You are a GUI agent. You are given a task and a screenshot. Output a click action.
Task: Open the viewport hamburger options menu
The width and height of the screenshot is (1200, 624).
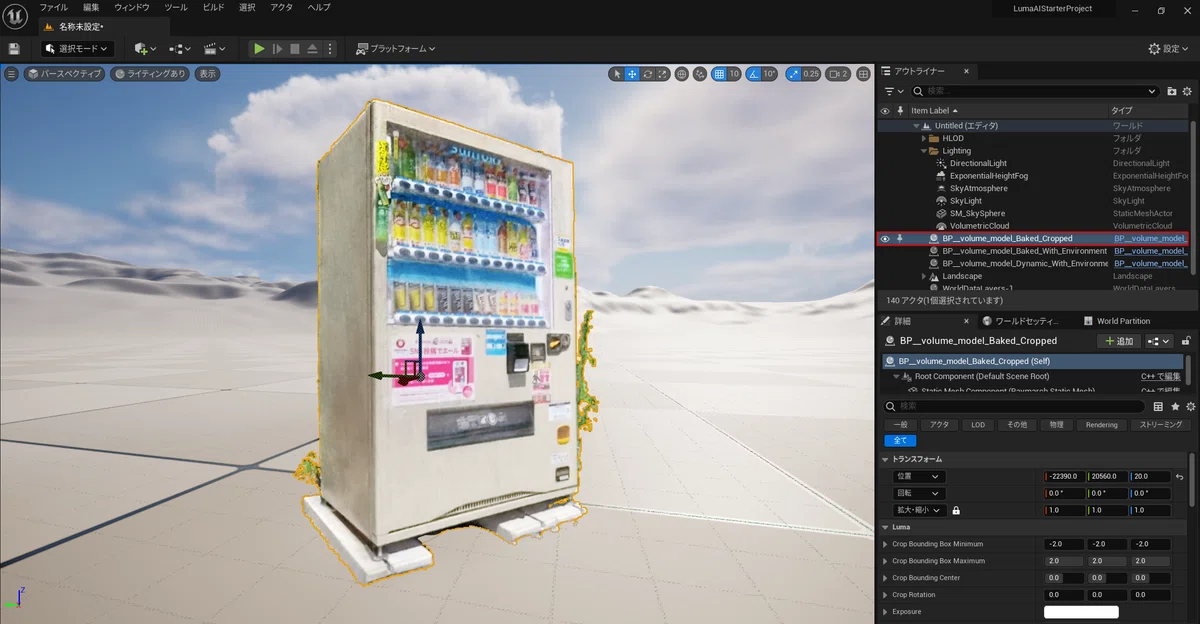[x=12, y=74]
